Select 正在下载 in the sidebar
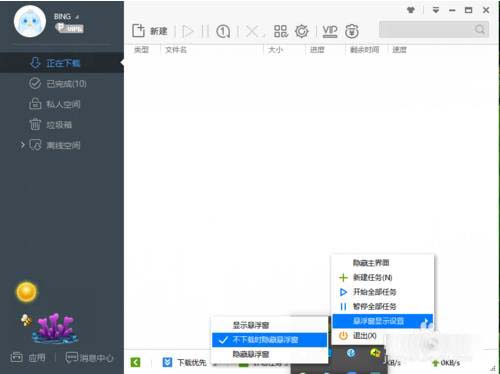 click(62, 63)
